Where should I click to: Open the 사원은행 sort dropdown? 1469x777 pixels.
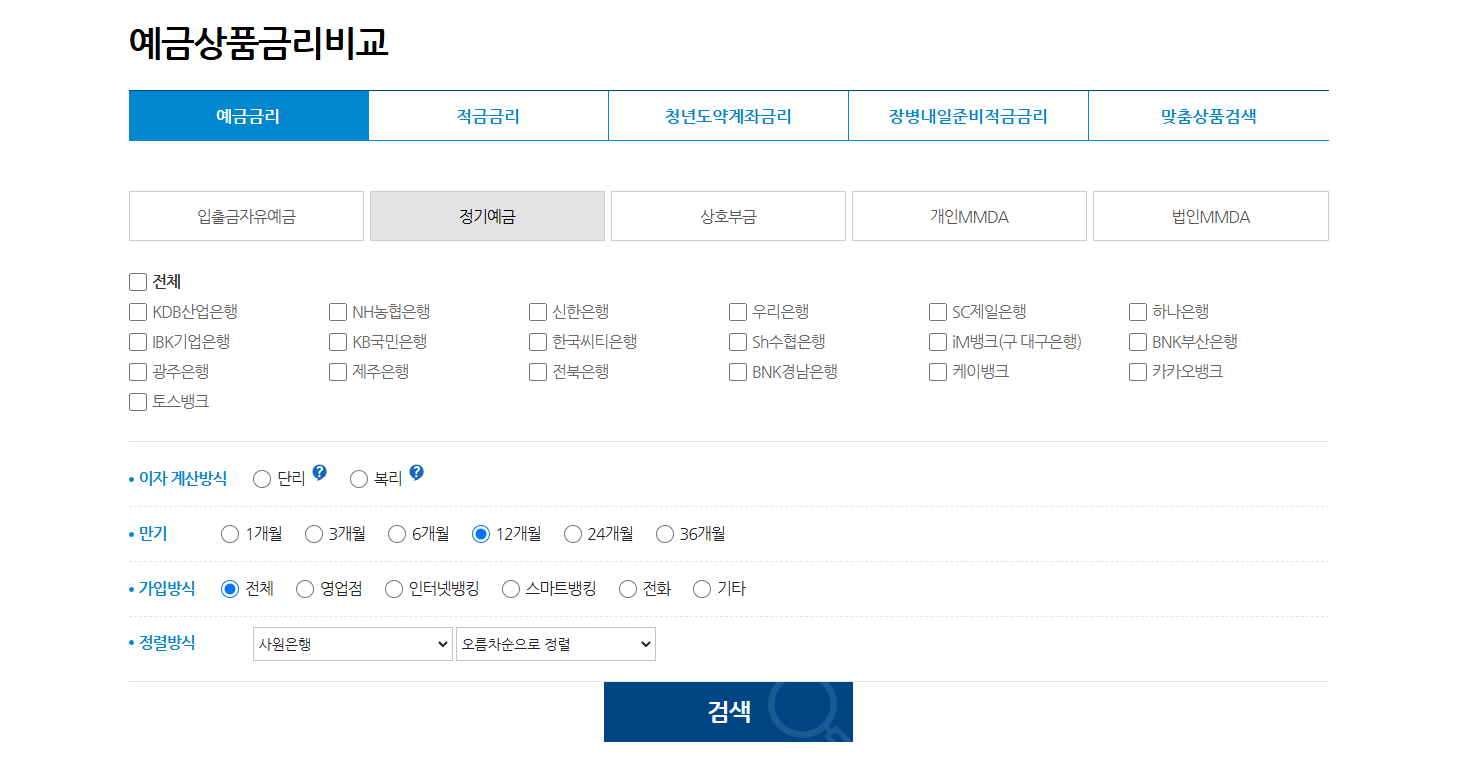point(353,644)
